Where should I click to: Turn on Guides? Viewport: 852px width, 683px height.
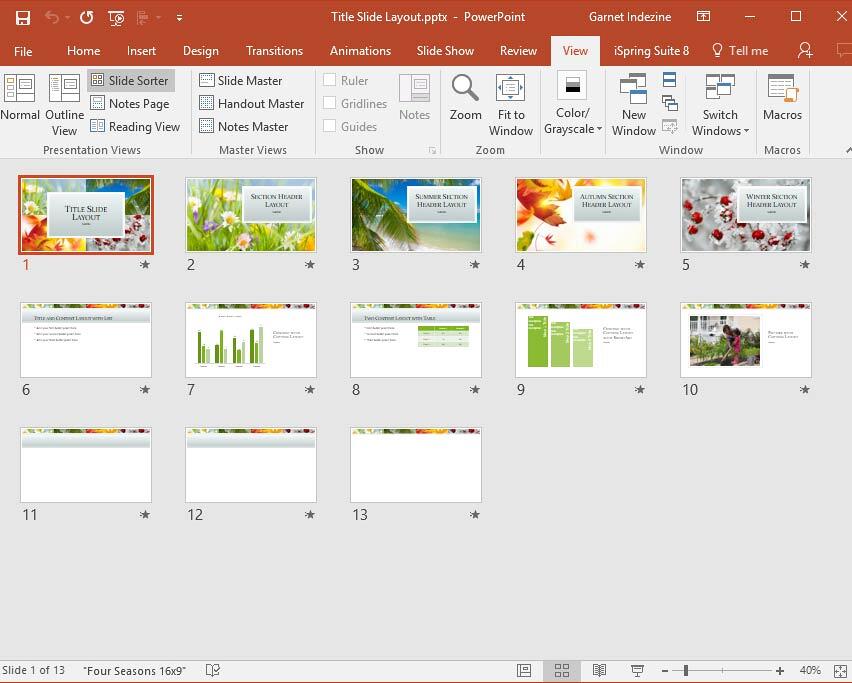(330, 126)
